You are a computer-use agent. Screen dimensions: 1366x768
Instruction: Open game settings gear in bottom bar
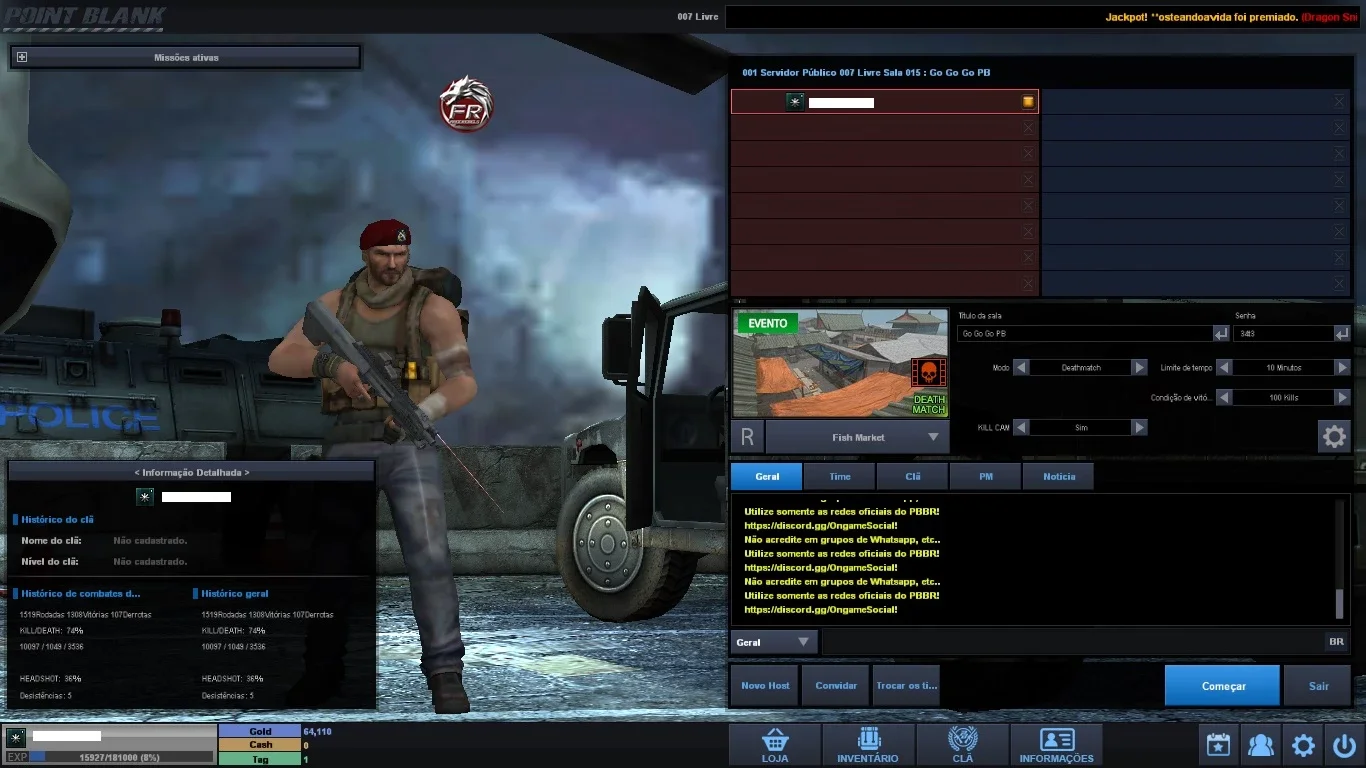1303,745
